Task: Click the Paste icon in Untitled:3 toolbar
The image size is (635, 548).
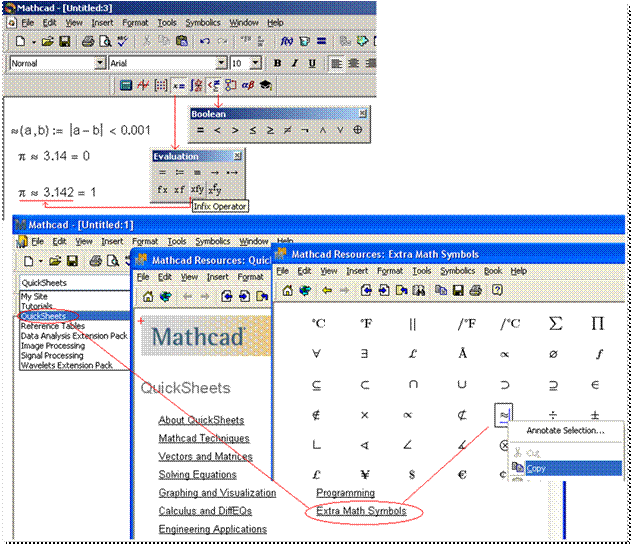Action: (x=182, y=41)
